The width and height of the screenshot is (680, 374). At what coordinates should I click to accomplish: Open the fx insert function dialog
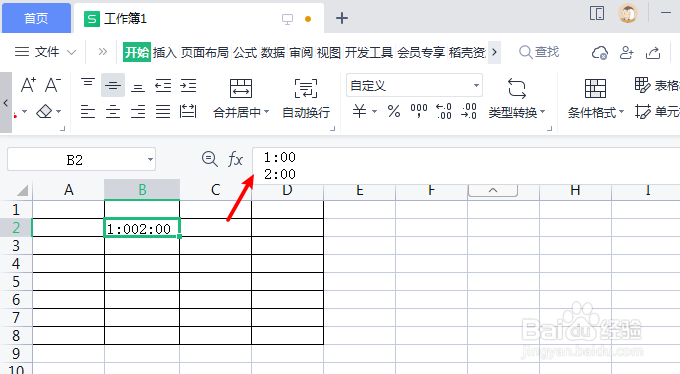(x=235, y=159)
